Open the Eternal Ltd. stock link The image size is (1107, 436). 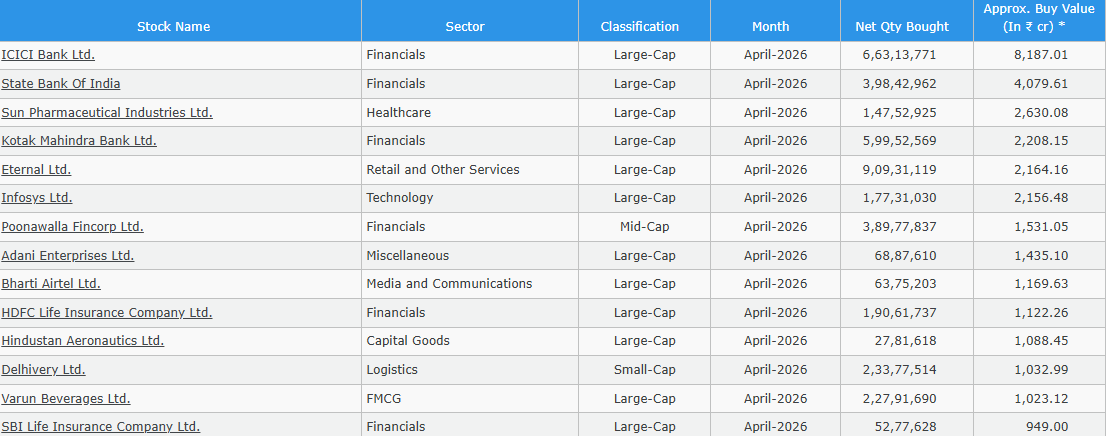click(36, 169)
